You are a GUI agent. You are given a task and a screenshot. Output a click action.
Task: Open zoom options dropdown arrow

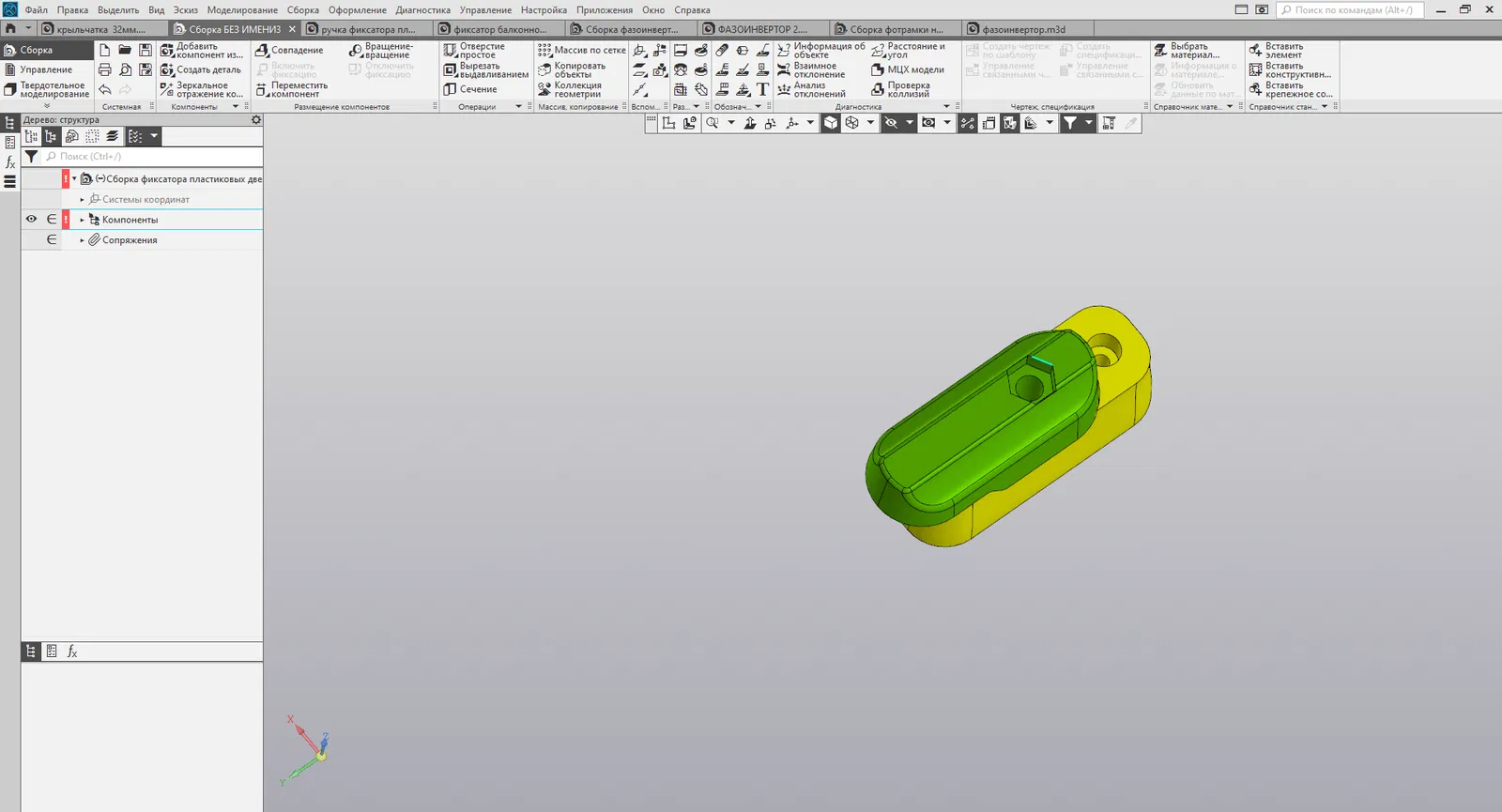[x=731, y=123]
